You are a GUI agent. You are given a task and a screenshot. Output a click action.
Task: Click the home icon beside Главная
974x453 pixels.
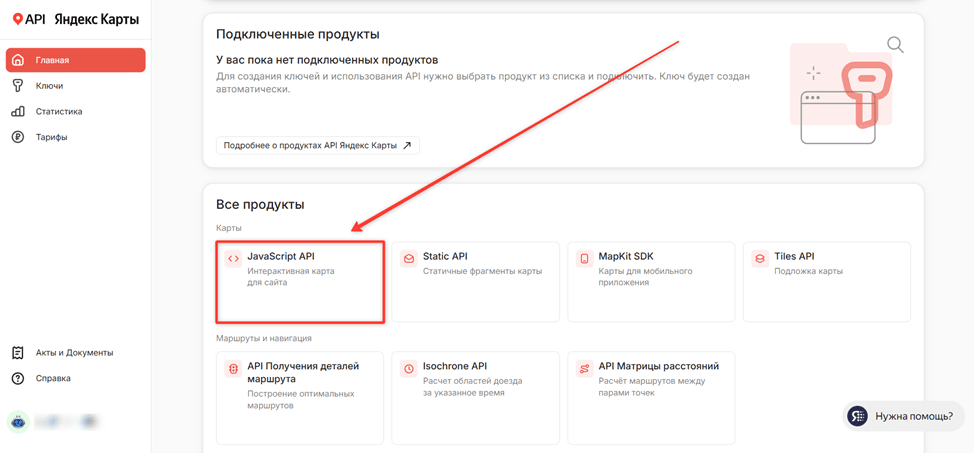click(x=18, y=60)
